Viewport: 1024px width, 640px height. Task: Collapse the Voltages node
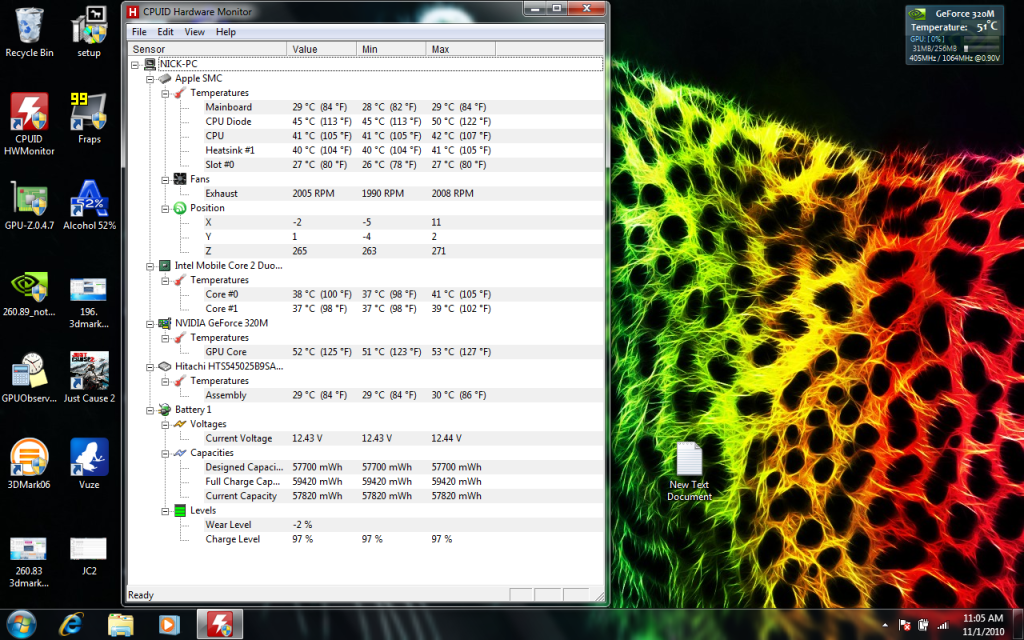click(165, 424)
